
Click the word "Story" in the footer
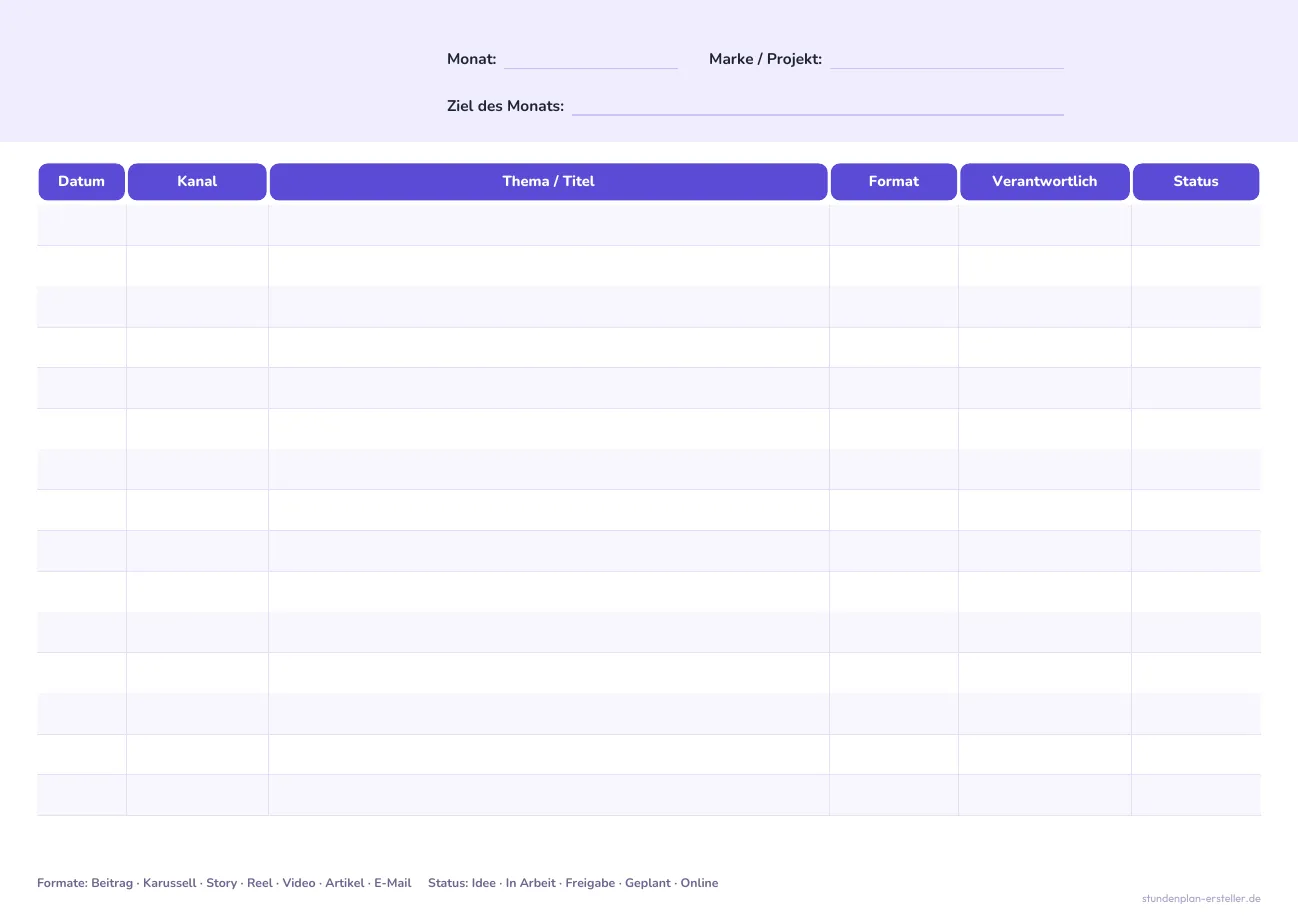[222, 883]
